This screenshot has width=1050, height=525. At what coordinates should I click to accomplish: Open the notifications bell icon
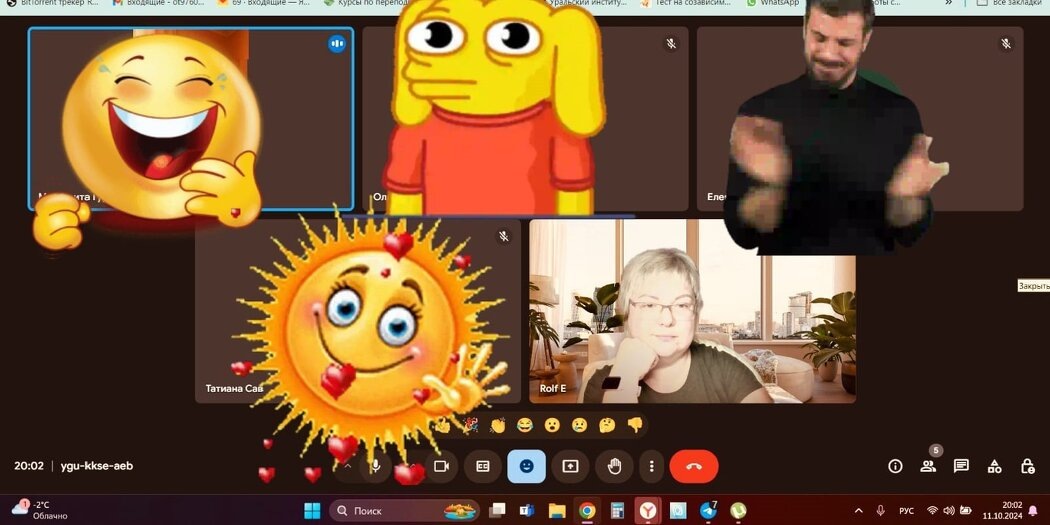click(x=1033, y=511)
